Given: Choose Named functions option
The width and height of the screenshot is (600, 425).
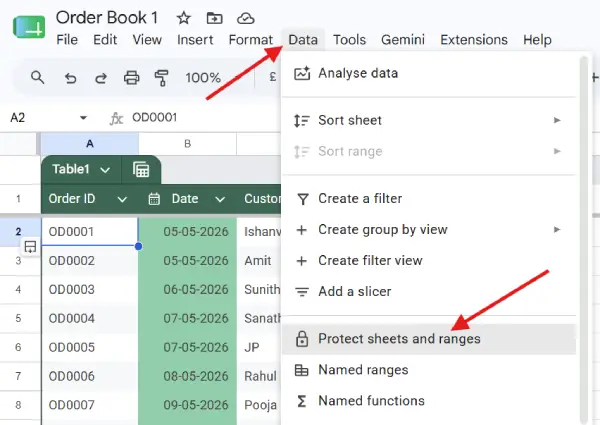Looking at the screenshot, I should [429, 401].
